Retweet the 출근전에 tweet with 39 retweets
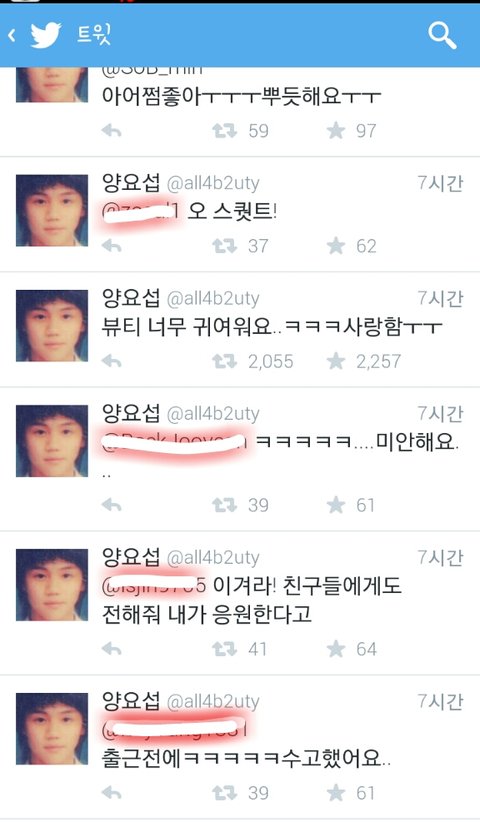Viewport: 480px width, 822px height. pyautogui.click(x=224, y=793)
